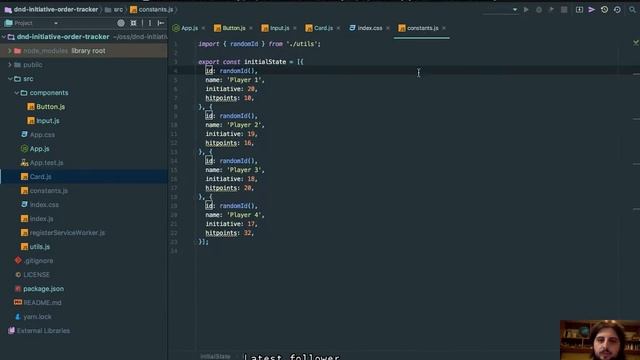
Task: Open local history clock icon
Action: pos(604,9)
